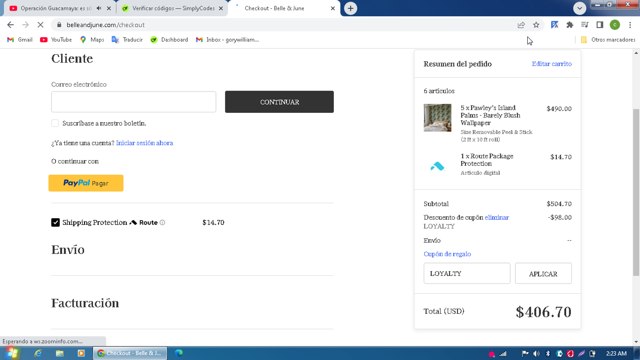Click Chrome Checkout taskbar button
The height and width of the screenshot is (360, 640).
130,353
